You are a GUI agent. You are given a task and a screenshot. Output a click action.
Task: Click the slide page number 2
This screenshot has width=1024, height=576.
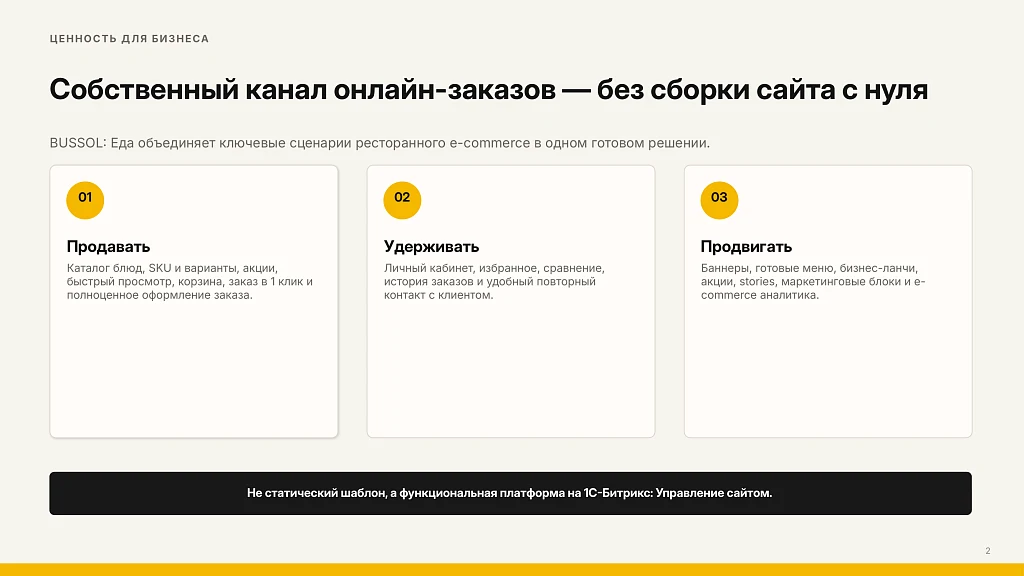(x=988, y=551)
